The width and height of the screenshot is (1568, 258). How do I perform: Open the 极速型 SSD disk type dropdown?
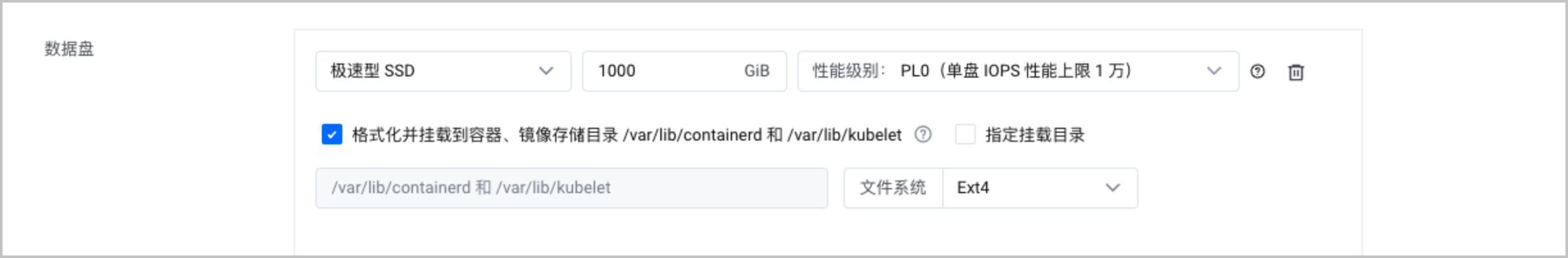click(443, 71)
